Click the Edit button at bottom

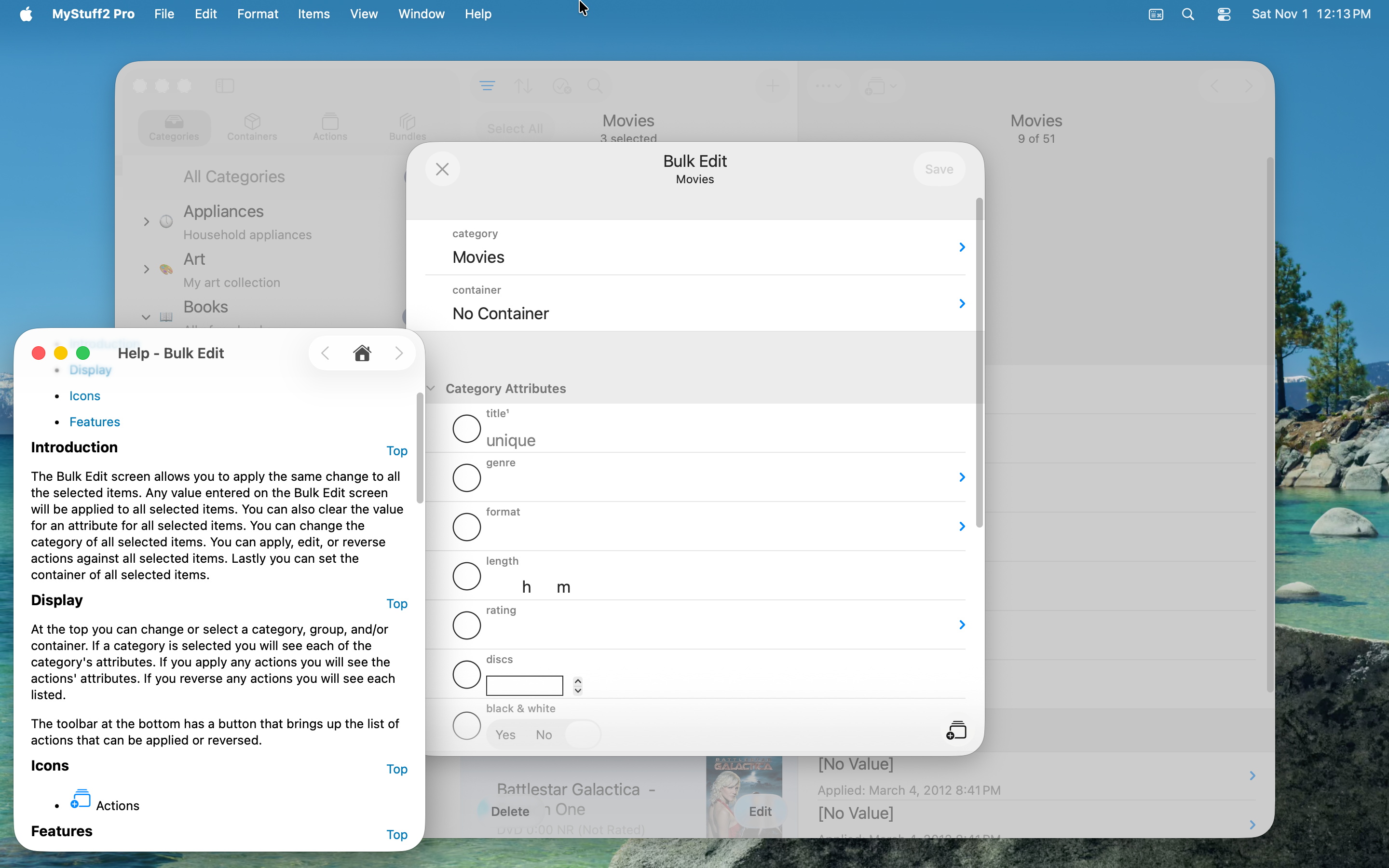pos(760,811)
